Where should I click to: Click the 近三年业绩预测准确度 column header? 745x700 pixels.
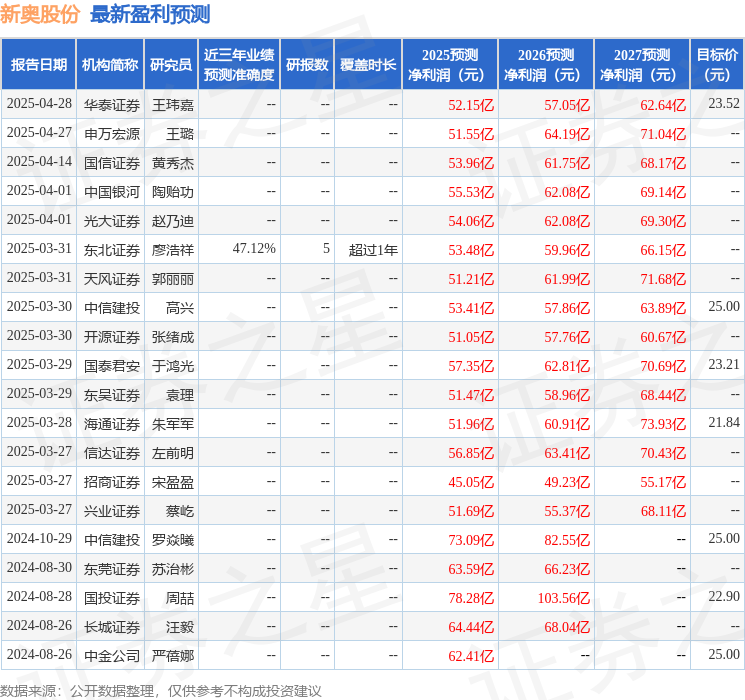(239, 65)
